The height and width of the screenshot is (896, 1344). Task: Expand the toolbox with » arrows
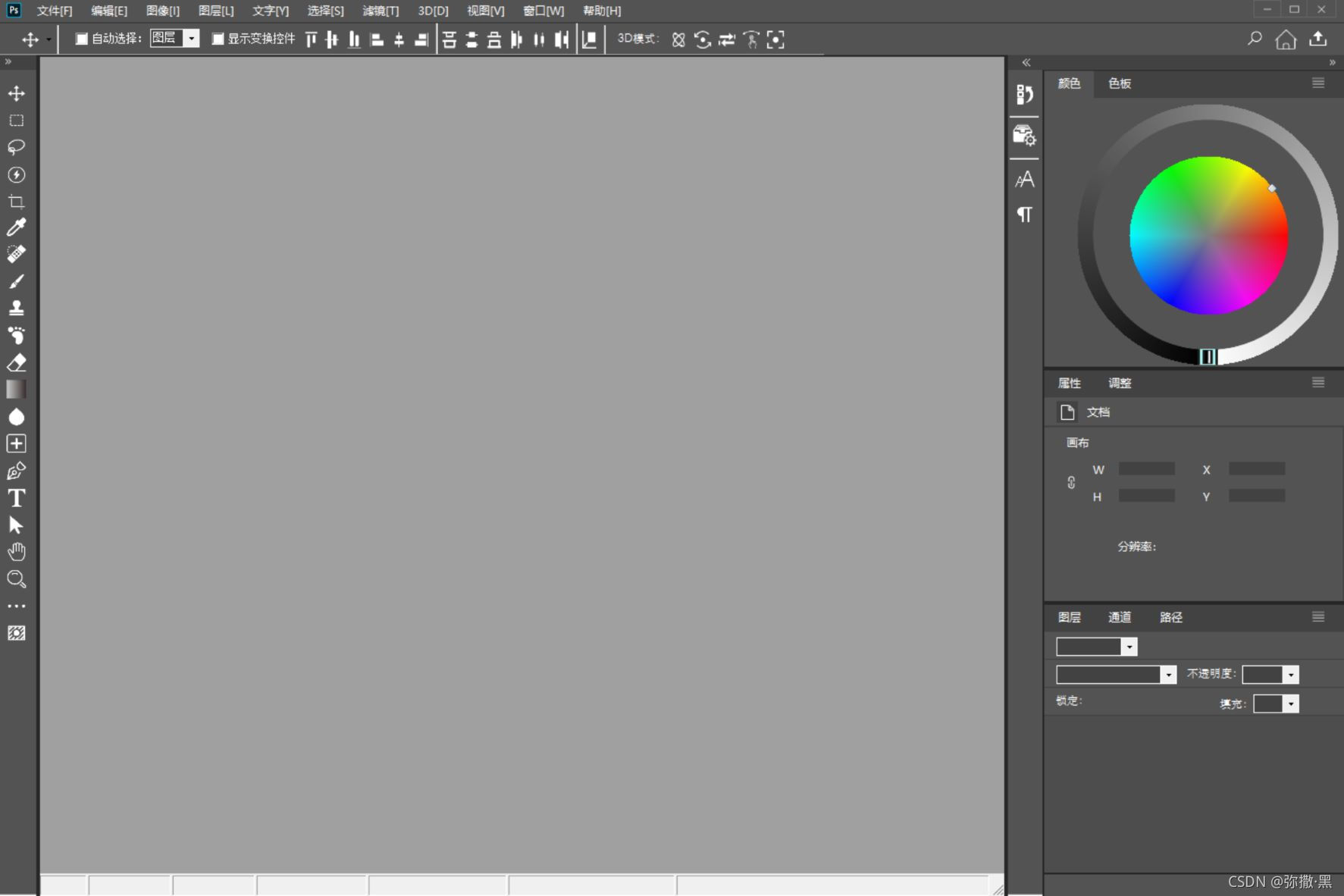pyautogui.click(x=8, y=62)
